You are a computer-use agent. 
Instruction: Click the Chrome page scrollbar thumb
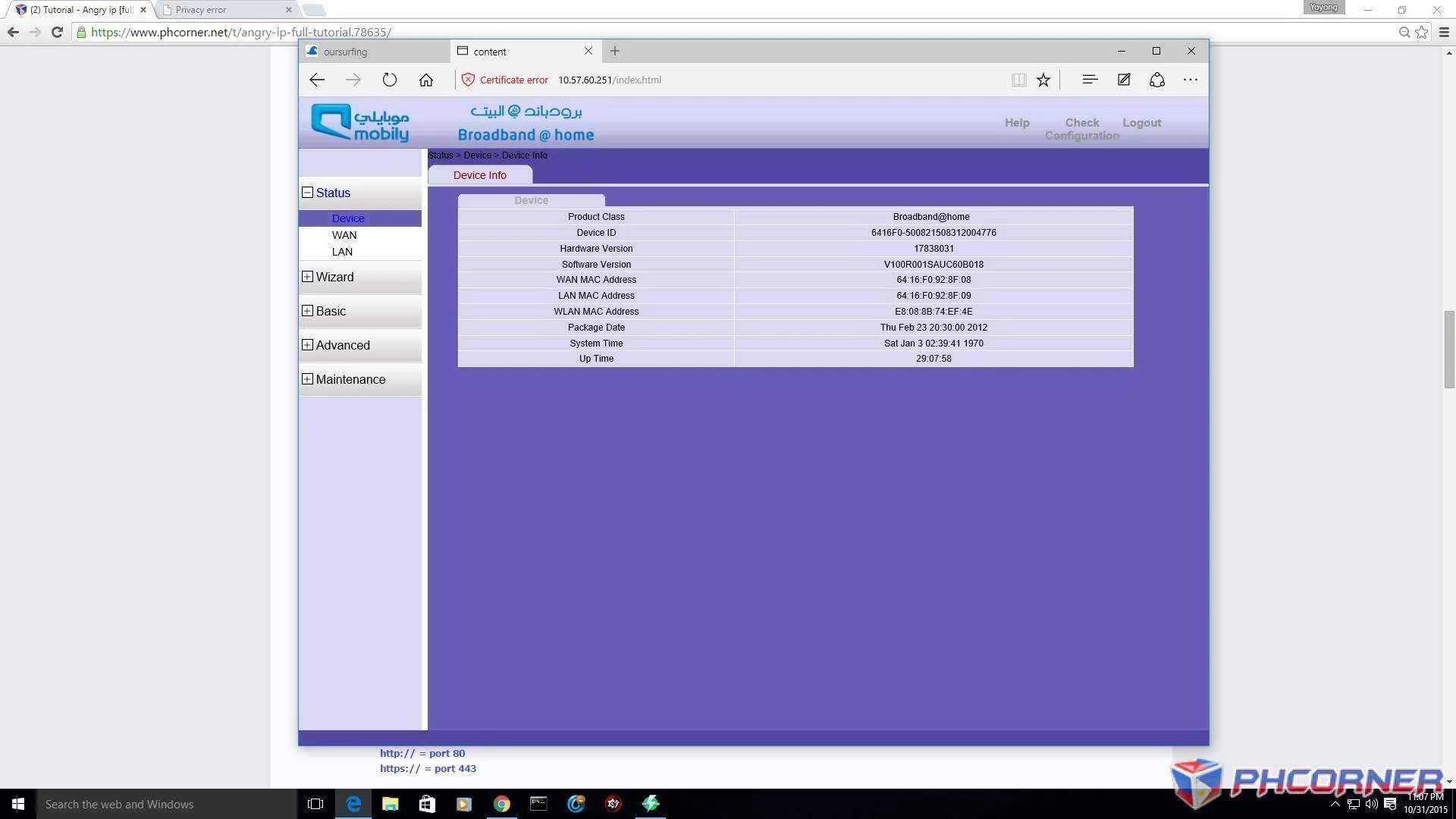(1449, 350)
